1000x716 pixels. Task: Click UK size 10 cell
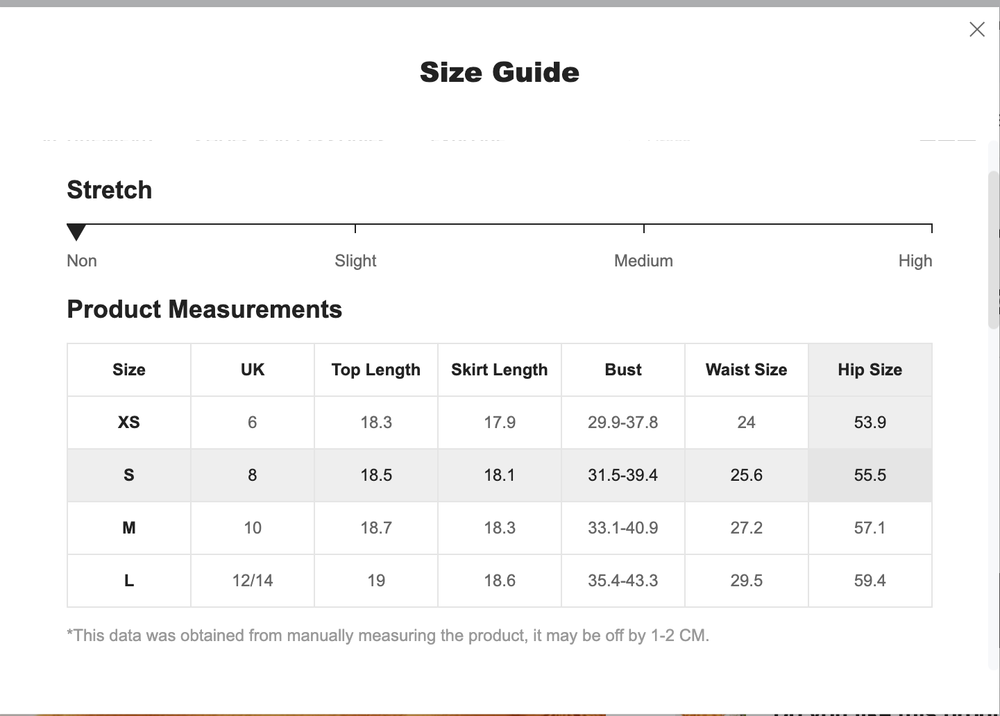tap(253, 528)
